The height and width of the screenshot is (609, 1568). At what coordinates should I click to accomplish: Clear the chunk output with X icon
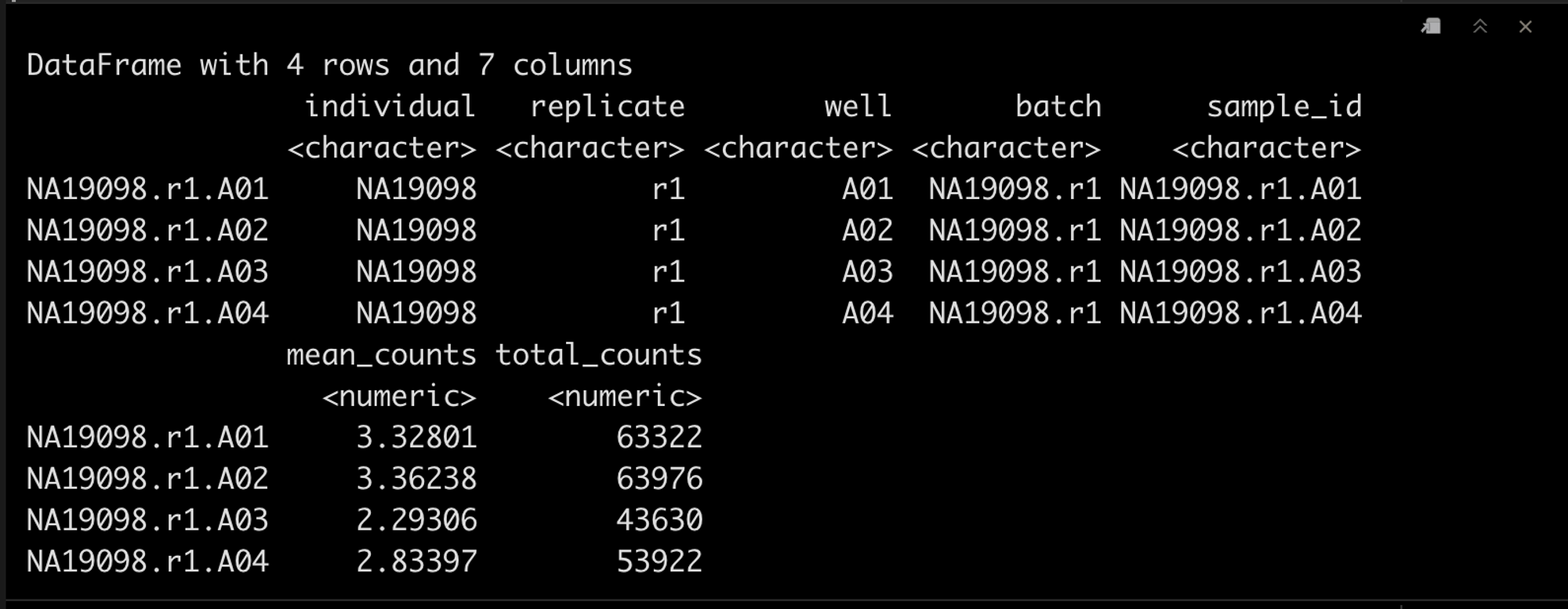pyautogui.click(x=1526, y=27)
